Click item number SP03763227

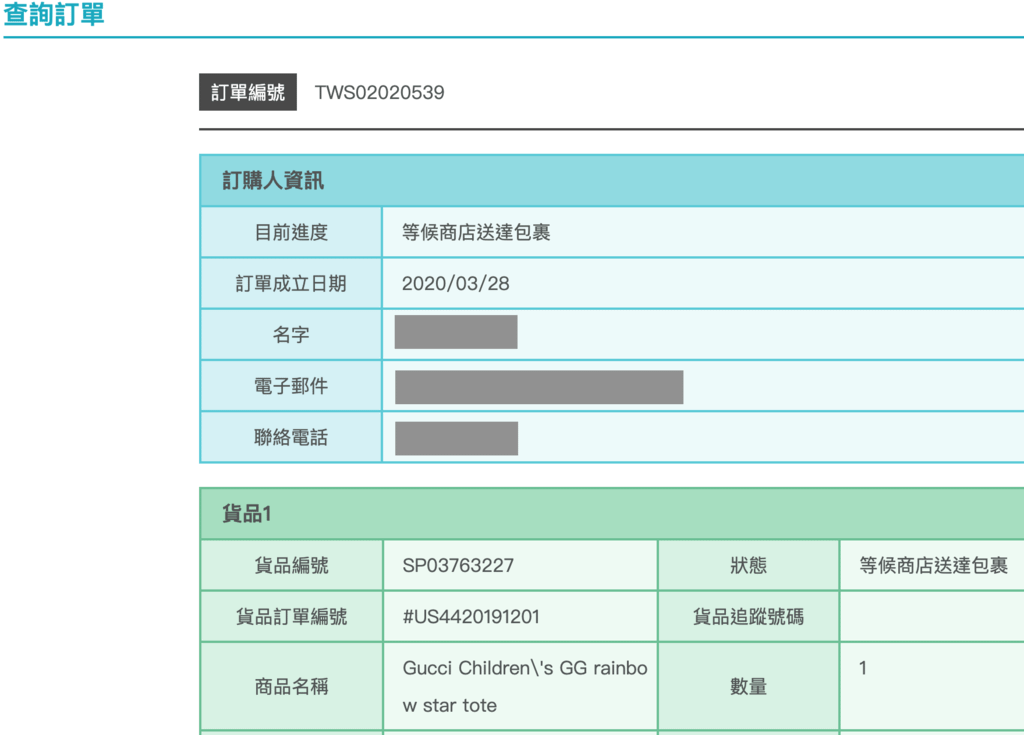(x=458, y=565)
